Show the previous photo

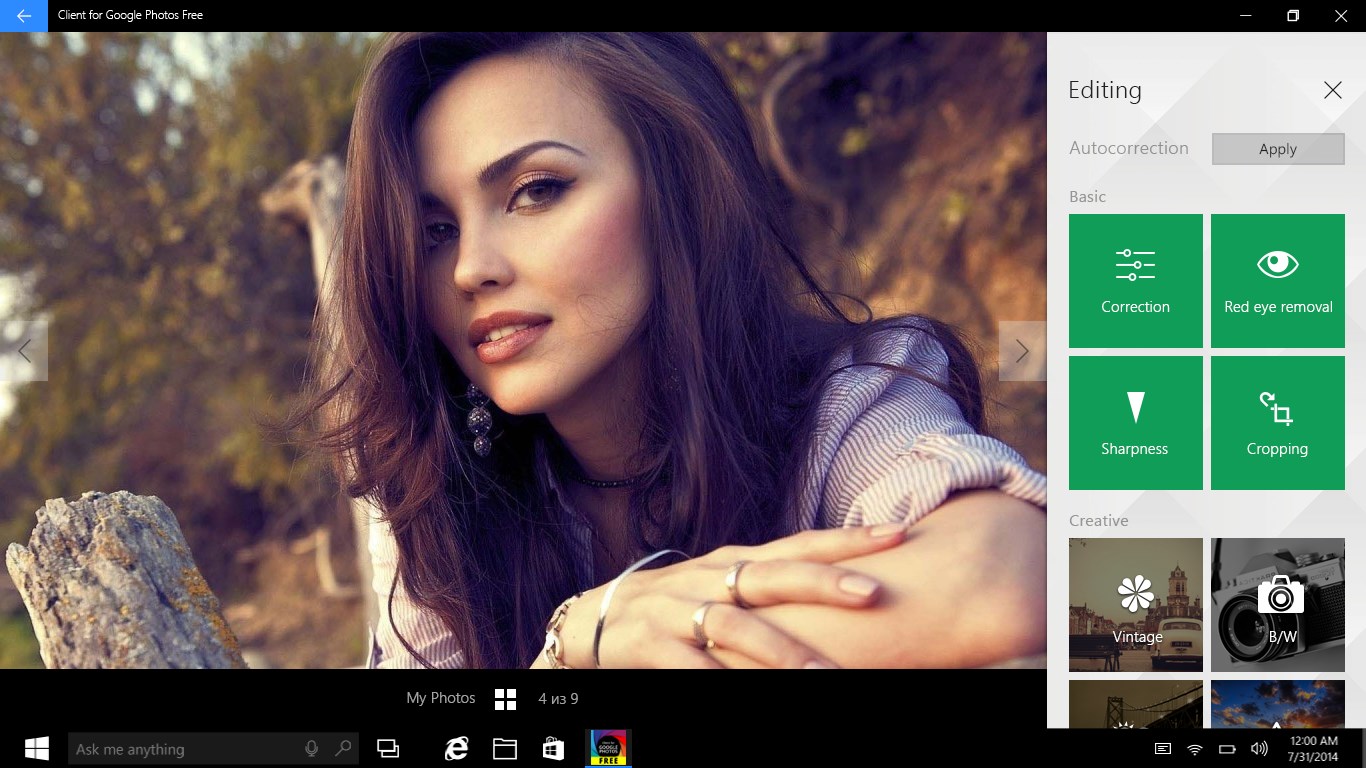point(24,351)
